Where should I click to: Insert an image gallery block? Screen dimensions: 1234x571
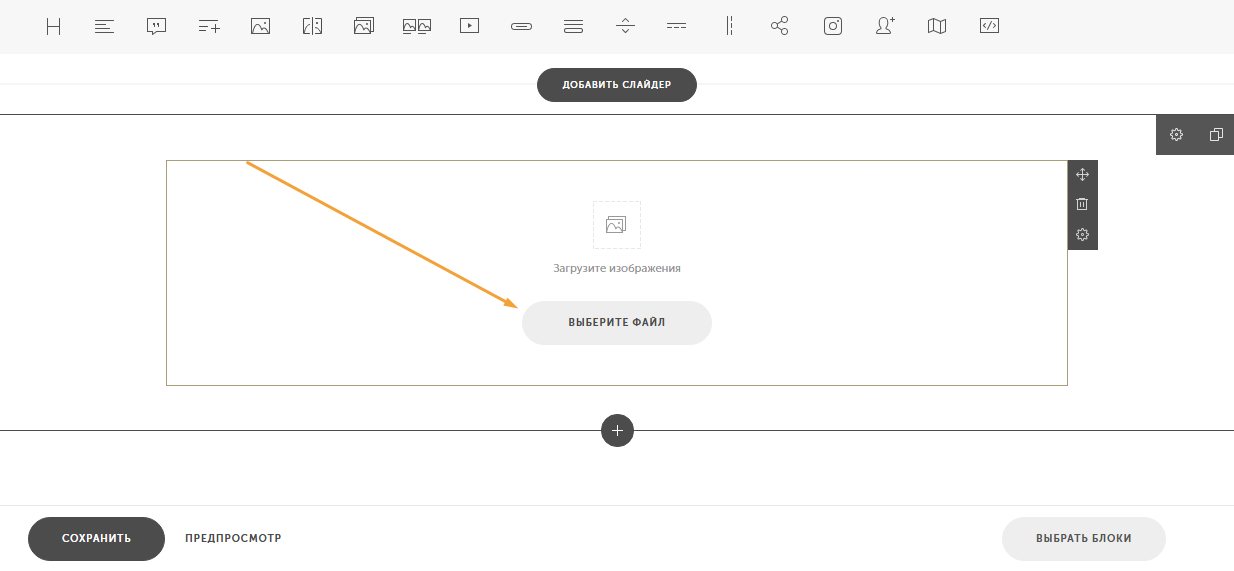tap(364, 27)
